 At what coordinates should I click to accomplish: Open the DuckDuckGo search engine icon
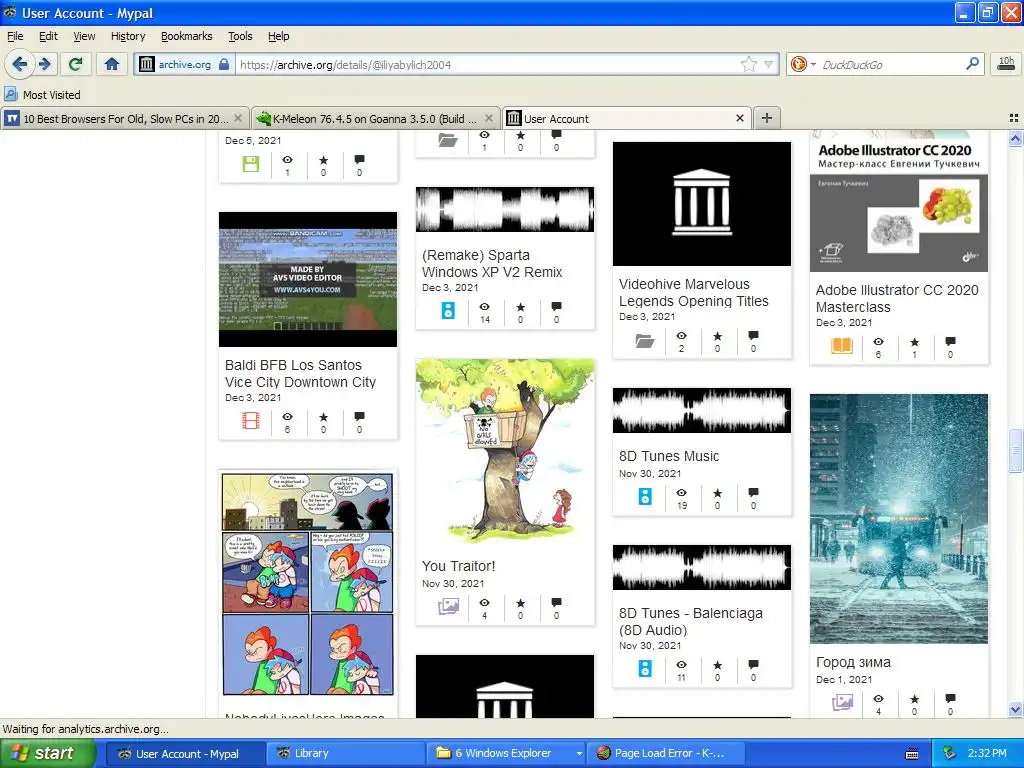(797, 64)
